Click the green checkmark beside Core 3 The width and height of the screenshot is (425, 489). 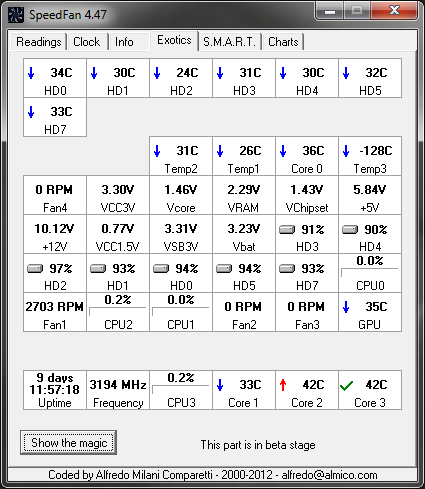[x=346, y=386]
